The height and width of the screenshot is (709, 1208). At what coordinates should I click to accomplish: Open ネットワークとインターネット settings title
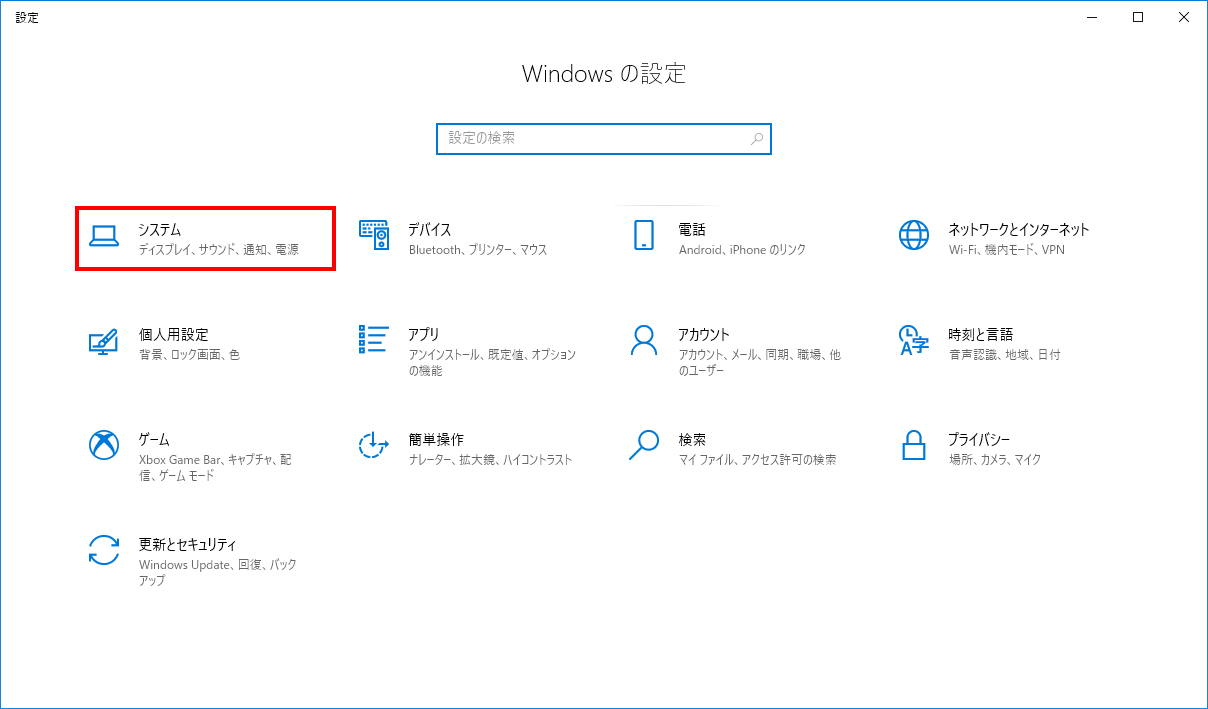[x=1019, y=229]
